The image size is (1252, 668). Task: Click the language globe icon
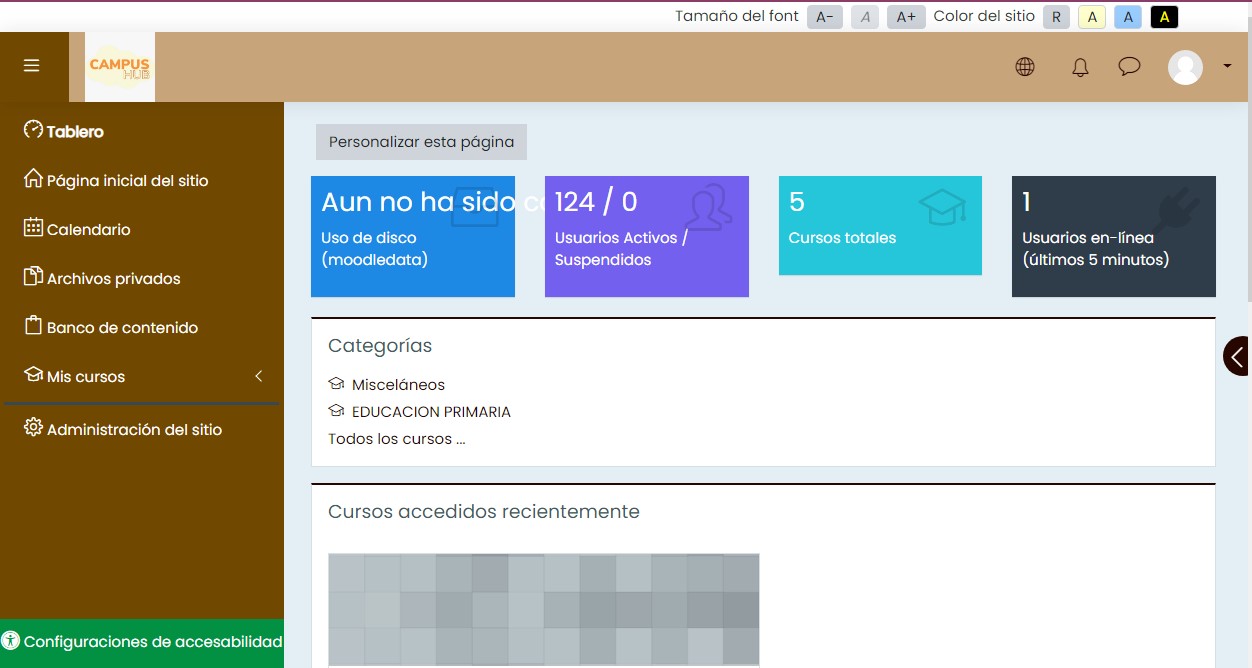[x=1025, y=67]
